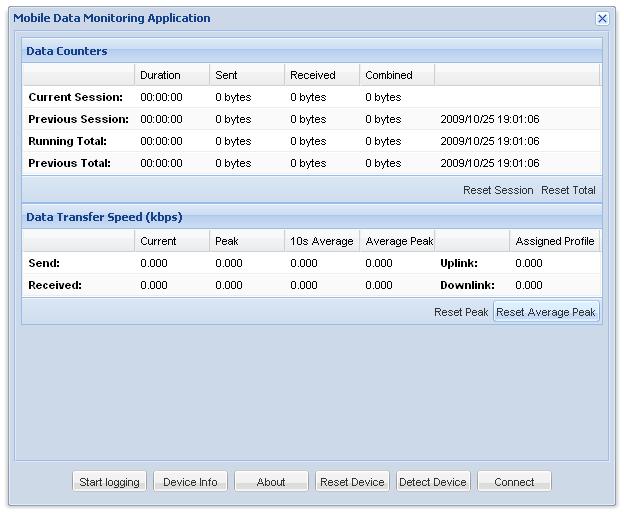The width and height of the screenshot is (624, 514).
Task: Click Previous Session combined bytes value
Action: (383, 119)
